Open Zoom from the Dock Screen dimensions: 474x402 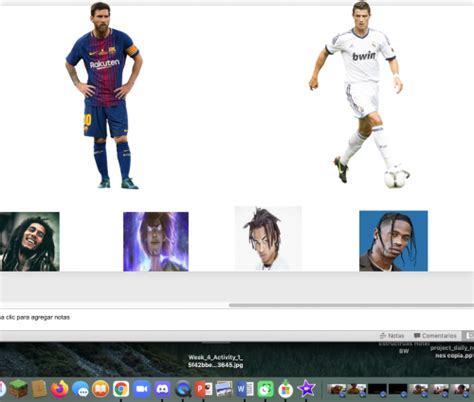142,389
